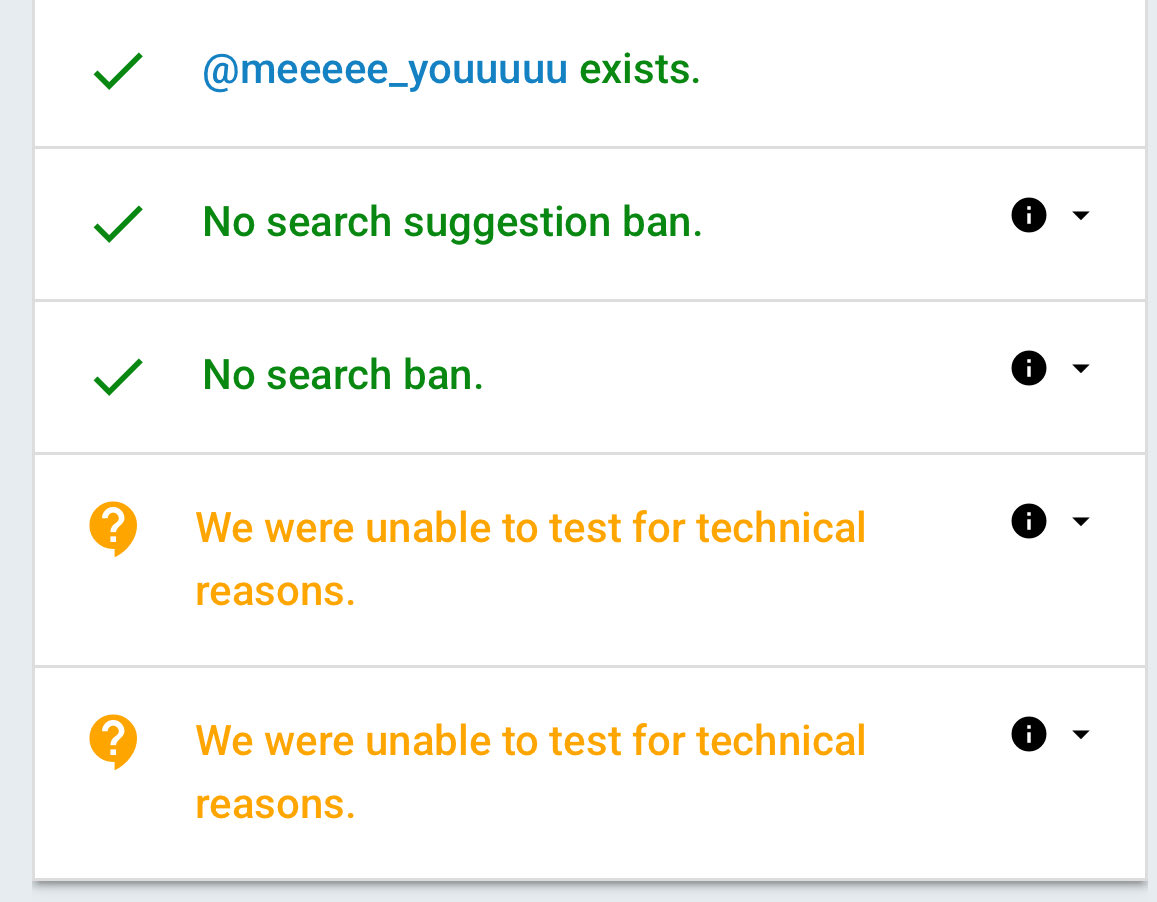Image resolution: width=1157 pixels, height=902 pixels.
Task: Expand the No search ban dropdown arrow
Action: 1080,369
